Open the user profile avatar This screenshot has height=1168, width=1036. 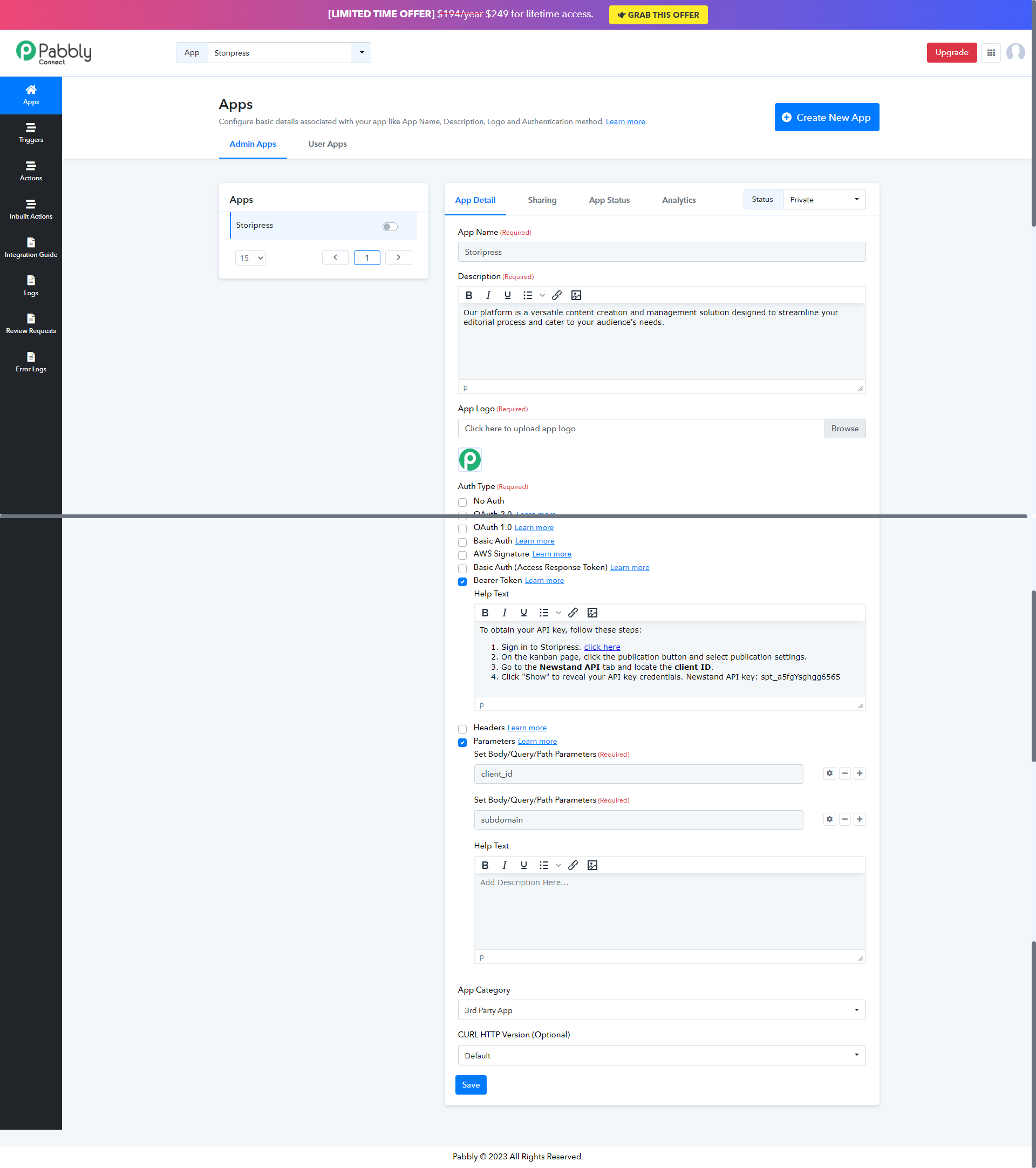click(x=1015, y=52)
